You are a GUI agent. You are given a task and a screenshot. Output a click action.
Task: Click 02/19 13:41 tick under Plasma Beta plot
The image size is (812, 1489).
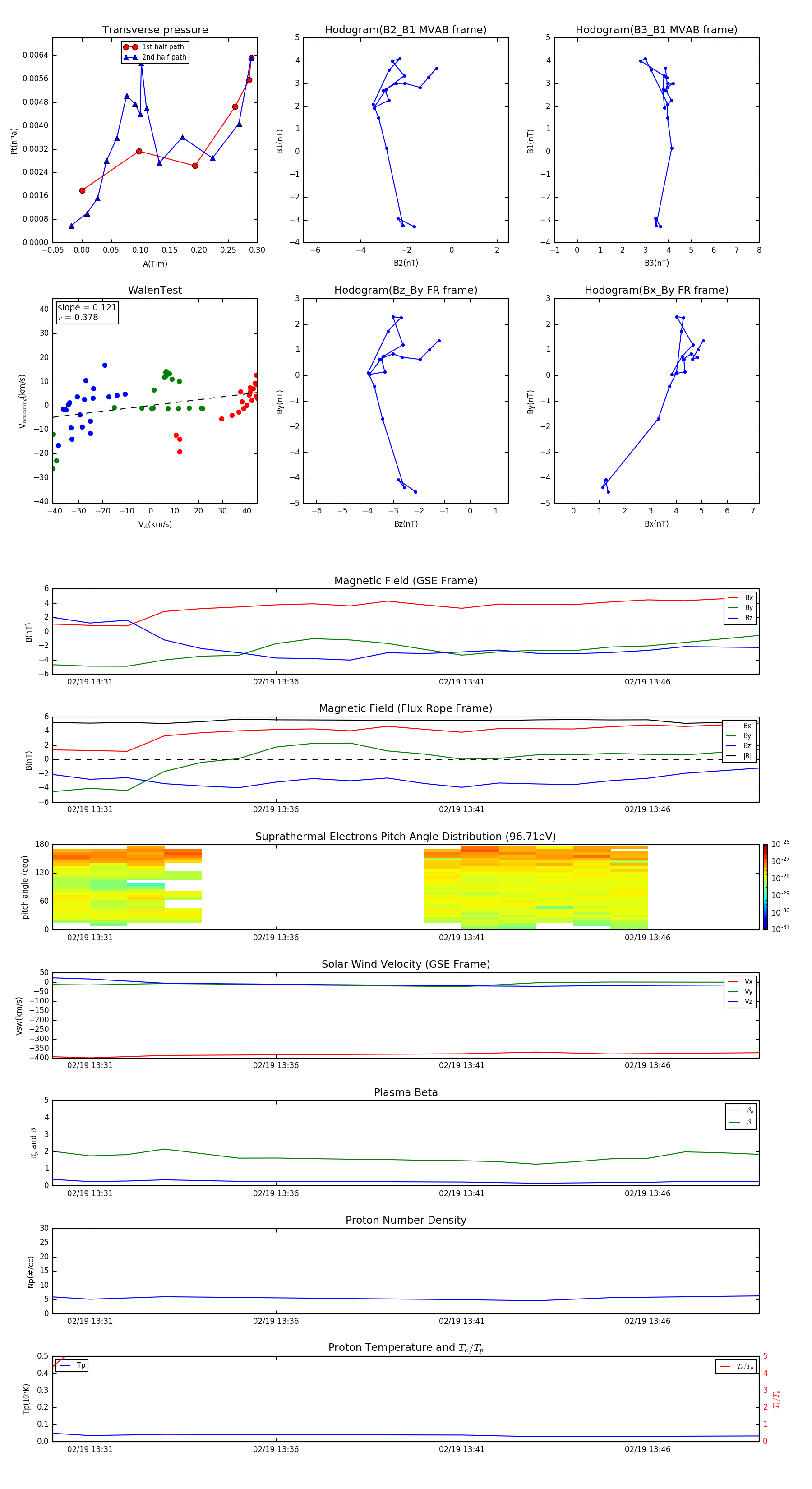[x=461, y=1193]
